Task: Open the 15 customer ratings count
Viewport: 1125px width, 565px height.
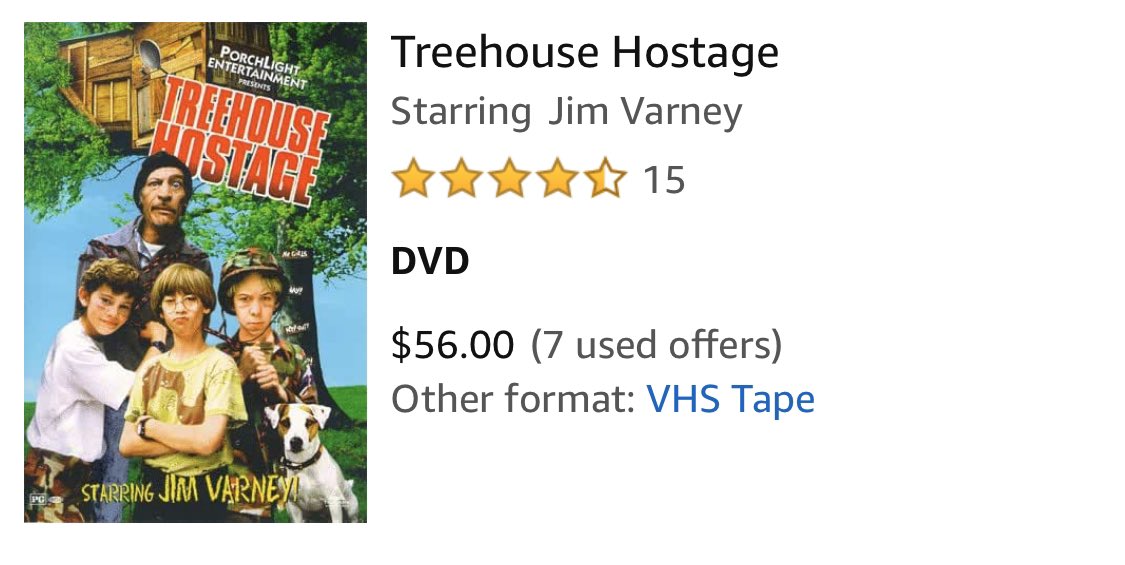Action: click(664, 179)
